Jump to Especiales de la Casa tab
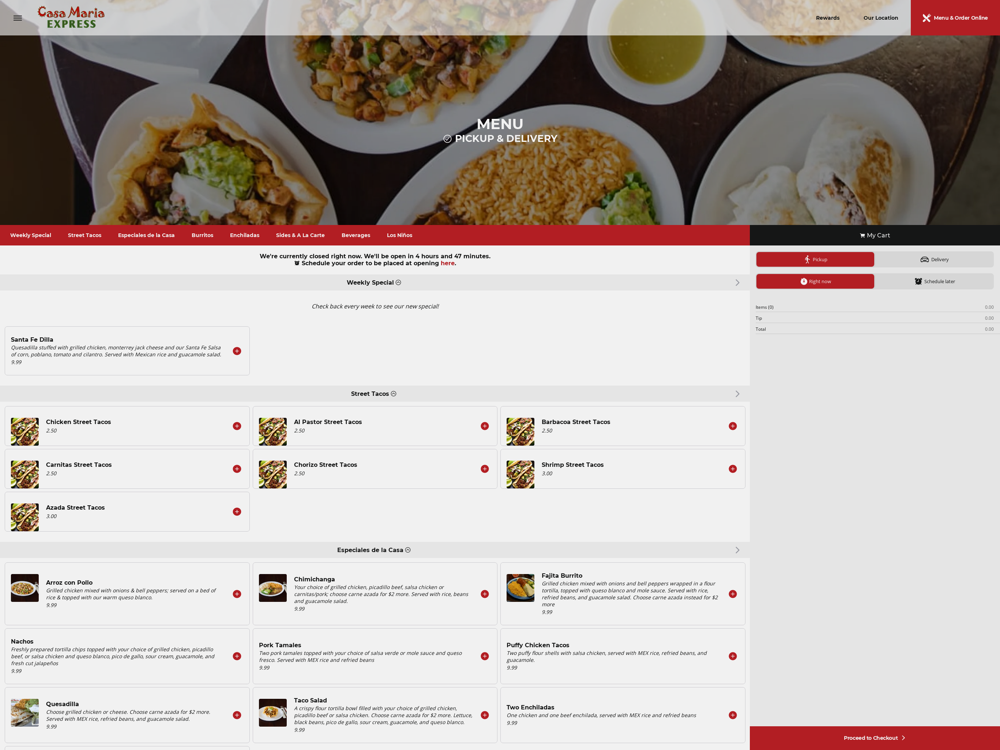The width and height of the screenshot is (1000, 750). pos(146,235)
